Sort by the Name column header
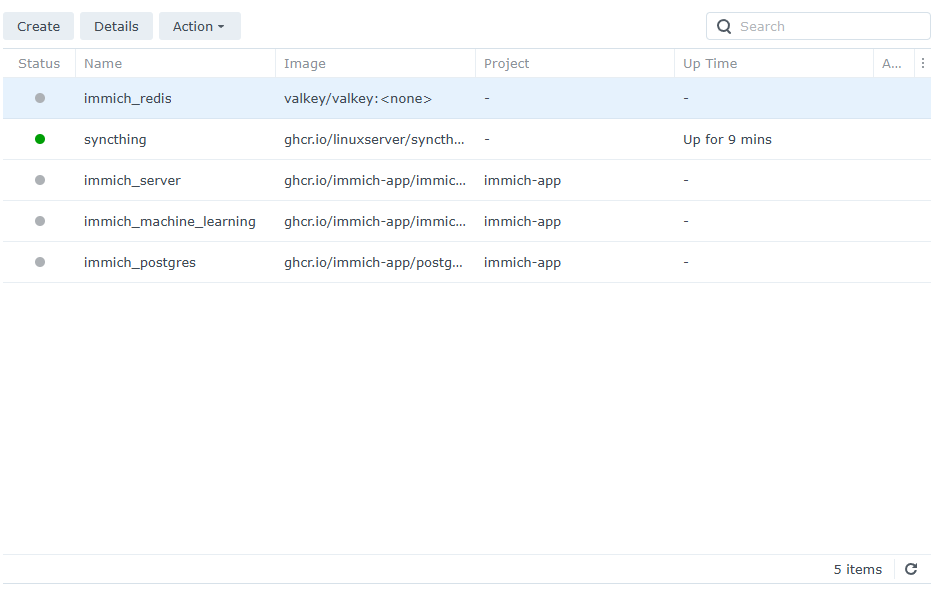The height and width of the screenshot is (593, 943). click(103, 63)
